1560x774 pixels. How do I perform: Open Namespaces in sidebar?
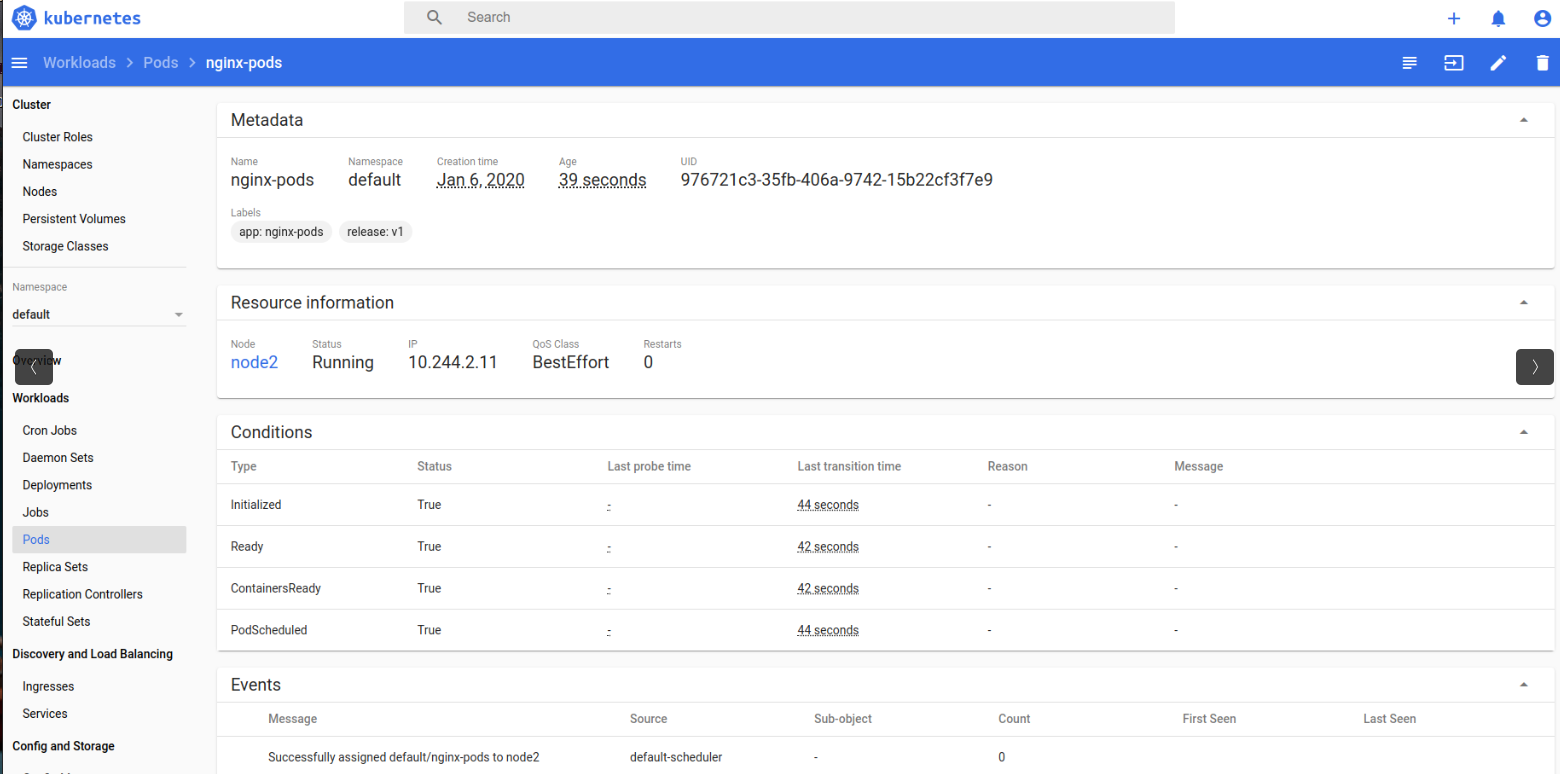click(x=57, y=164)
